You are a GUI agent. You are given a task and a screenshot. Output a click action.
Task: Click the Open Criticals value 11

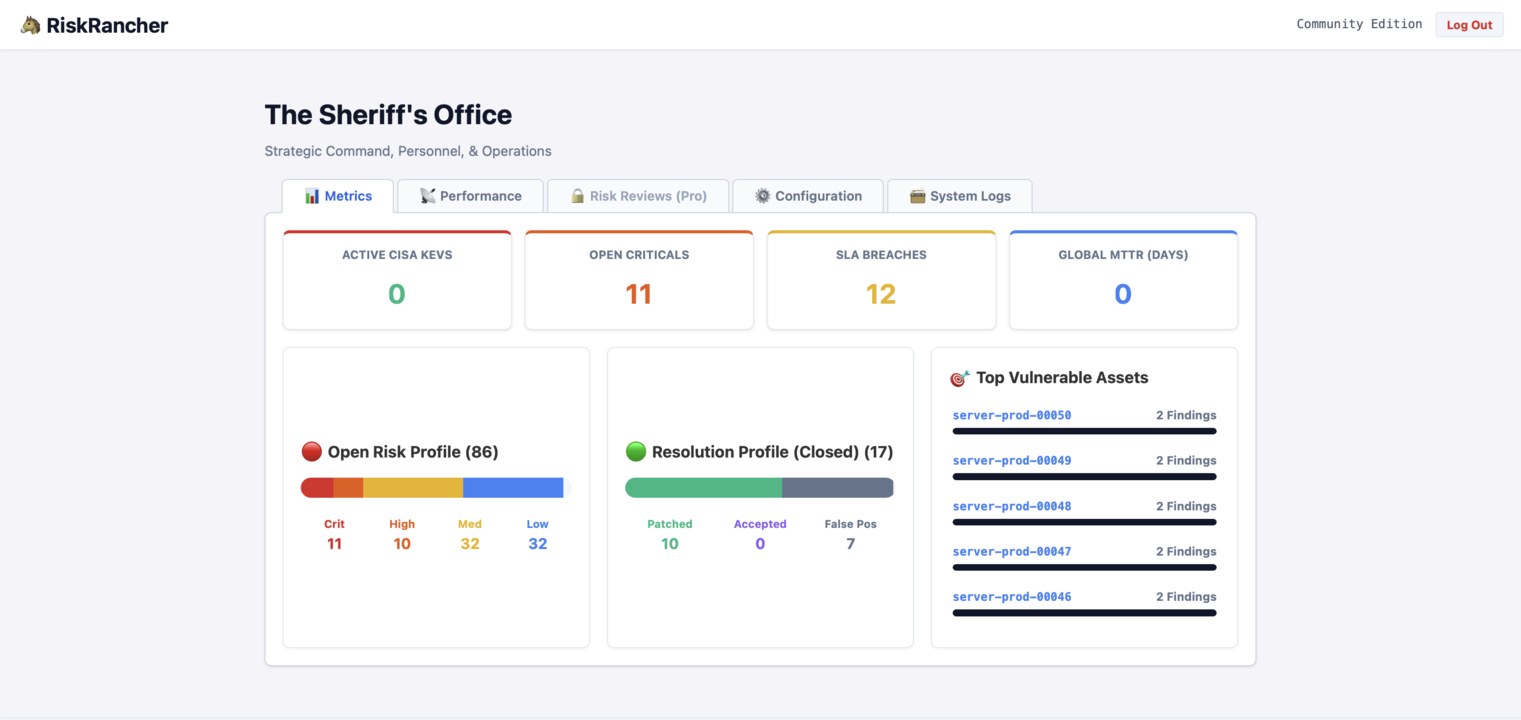click(x=639, y=294)
